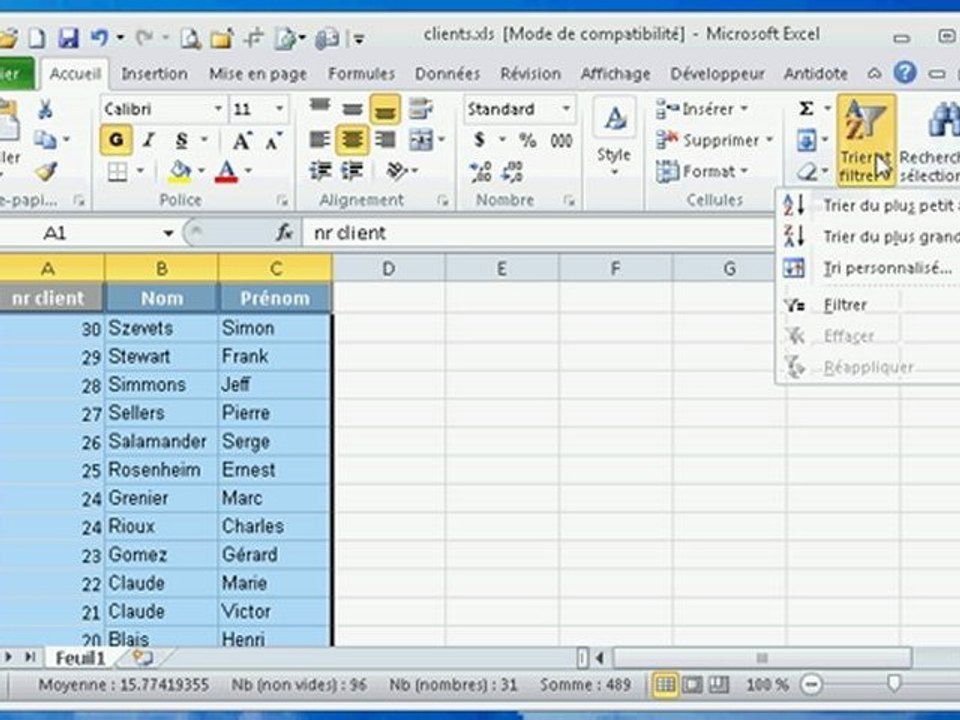The width and height of the screenshot is (960, 720).
Task: Increase font size with large A icon
Action: point(242,141)
